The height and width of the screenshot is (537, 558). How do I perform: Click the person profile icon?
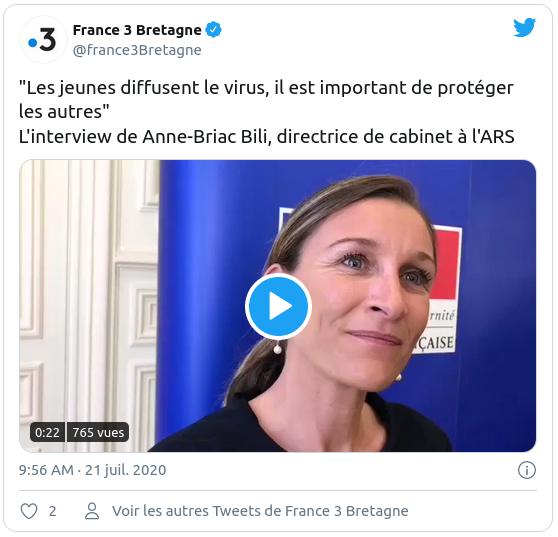[92, 511]
